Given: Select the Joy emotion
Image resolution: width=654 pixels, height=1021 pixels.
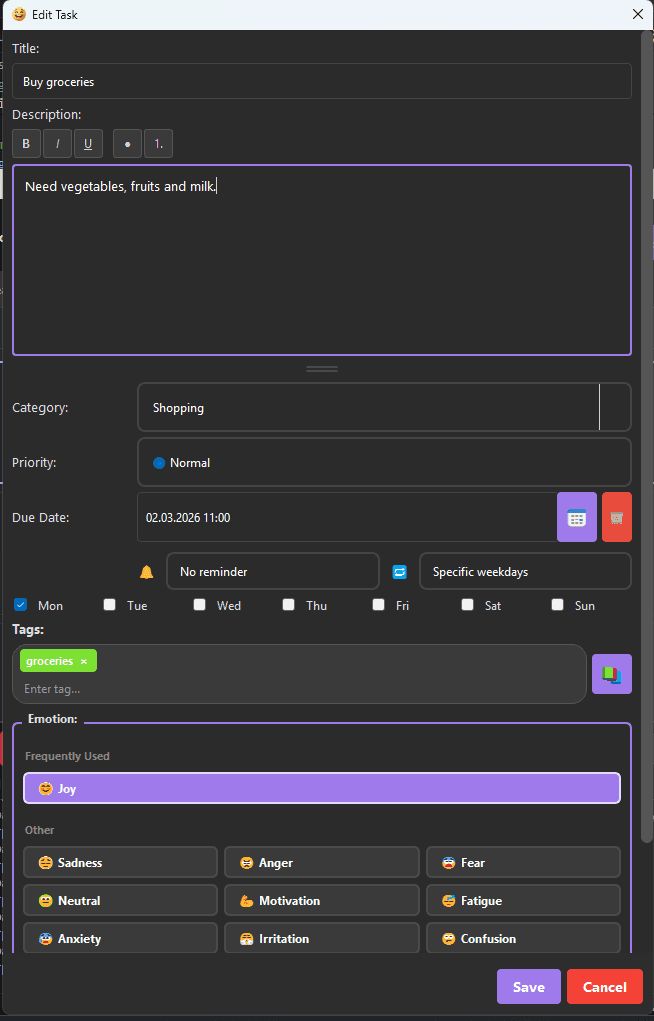Looking at the screenshot, I should pyautogui.click(x=322, y=789).
